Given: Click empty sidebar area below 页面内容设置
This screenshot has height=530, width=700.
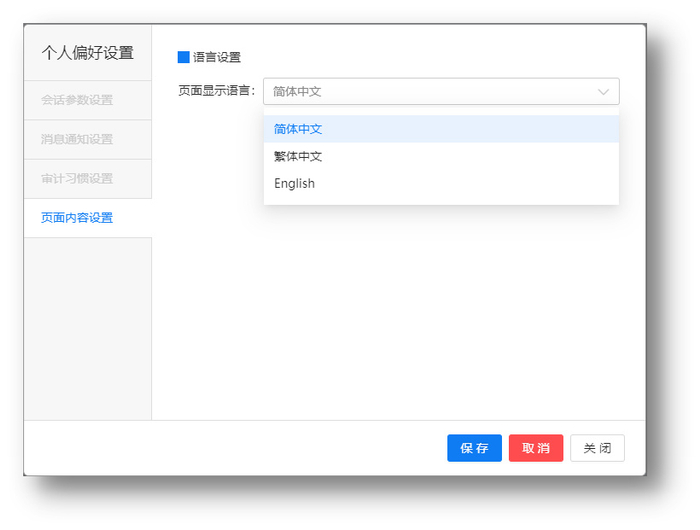Looking at the screenshot, I should [87, 330].
